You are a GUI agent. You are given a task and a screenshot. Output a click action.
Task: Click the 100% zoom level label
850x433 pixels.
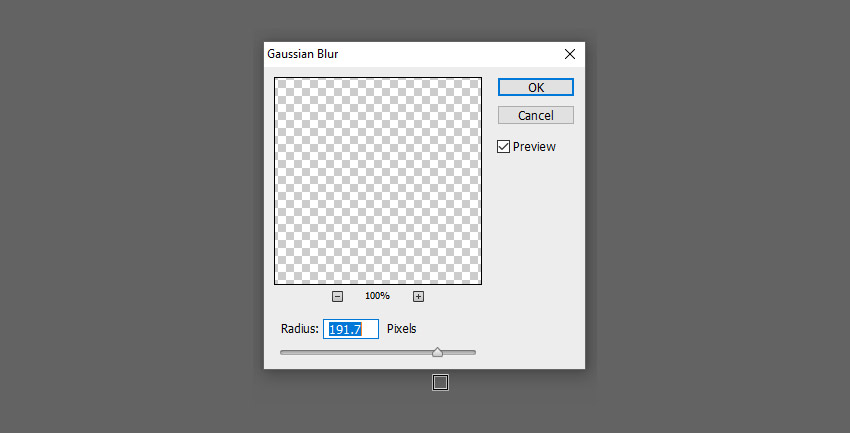point(377,296)
